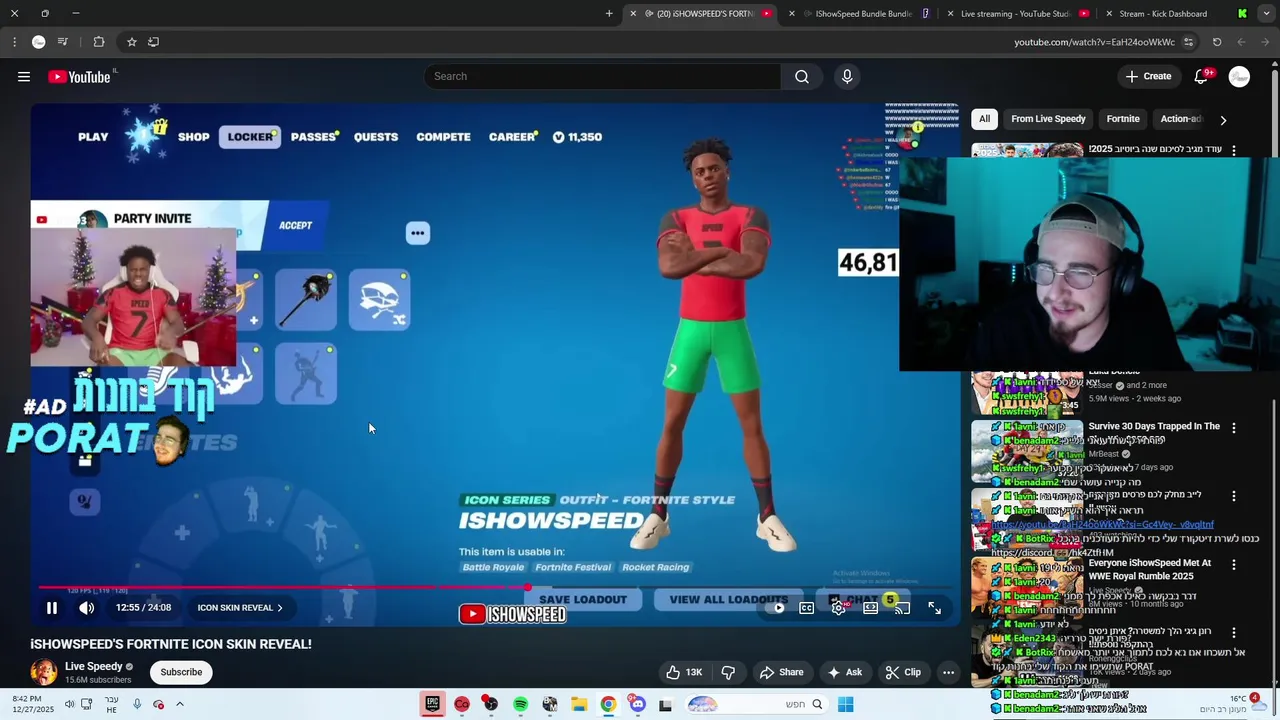
Task: Show more topic chips with the arrow
Action: pos(1223,120)
